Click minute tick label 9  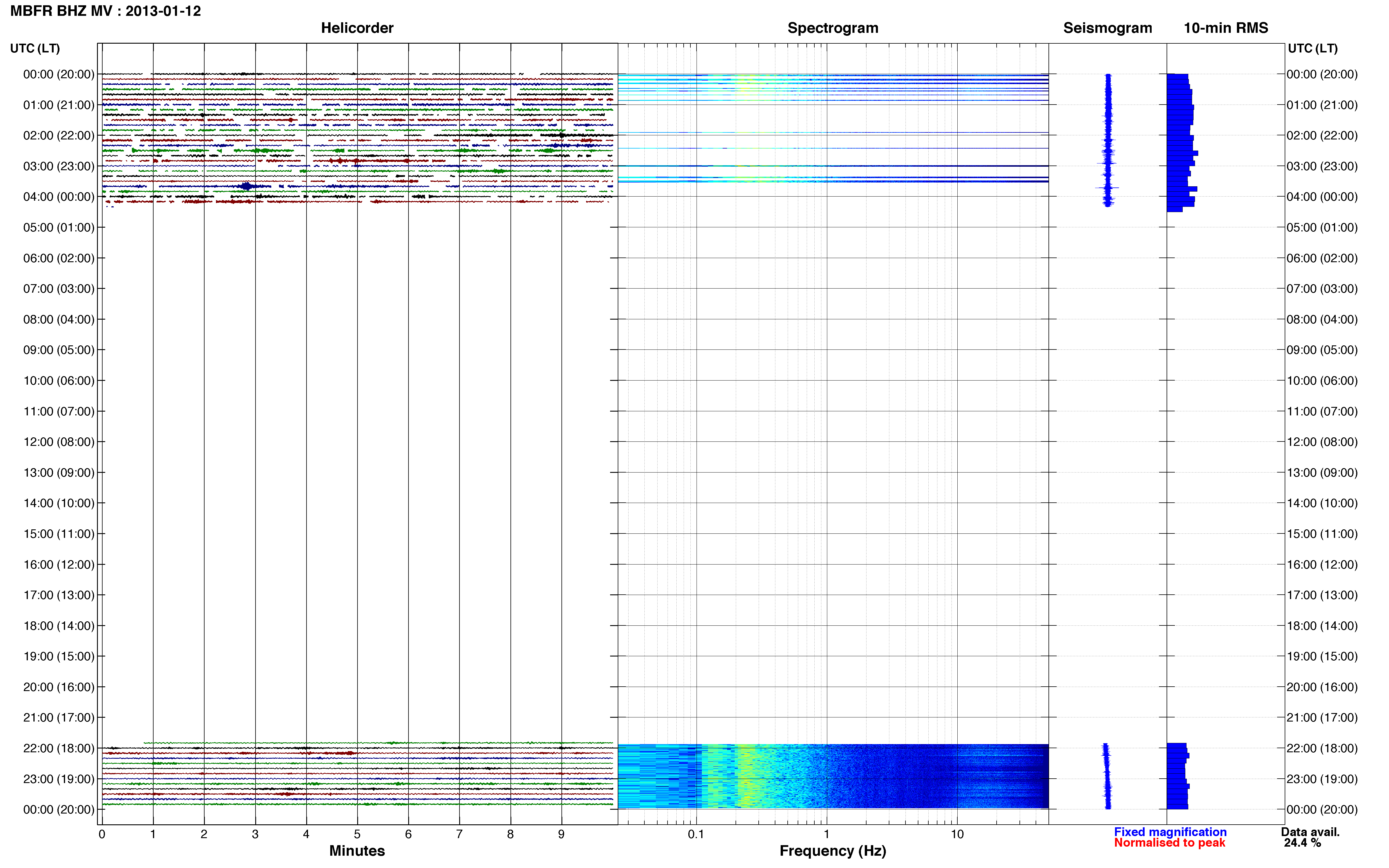tap(561, 834)
